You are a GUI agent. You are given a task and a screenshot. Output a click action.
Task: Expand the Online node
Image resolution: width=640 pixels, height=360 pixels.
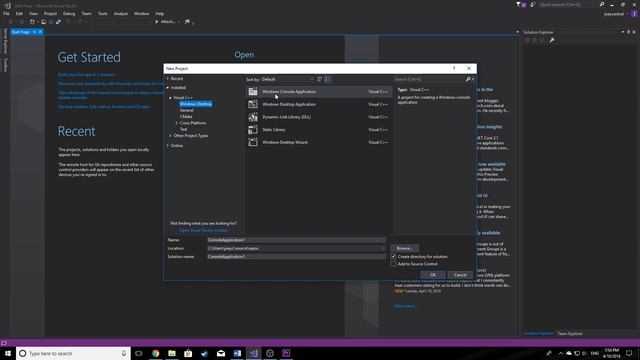pyautogui.click(x=168, y=146)
